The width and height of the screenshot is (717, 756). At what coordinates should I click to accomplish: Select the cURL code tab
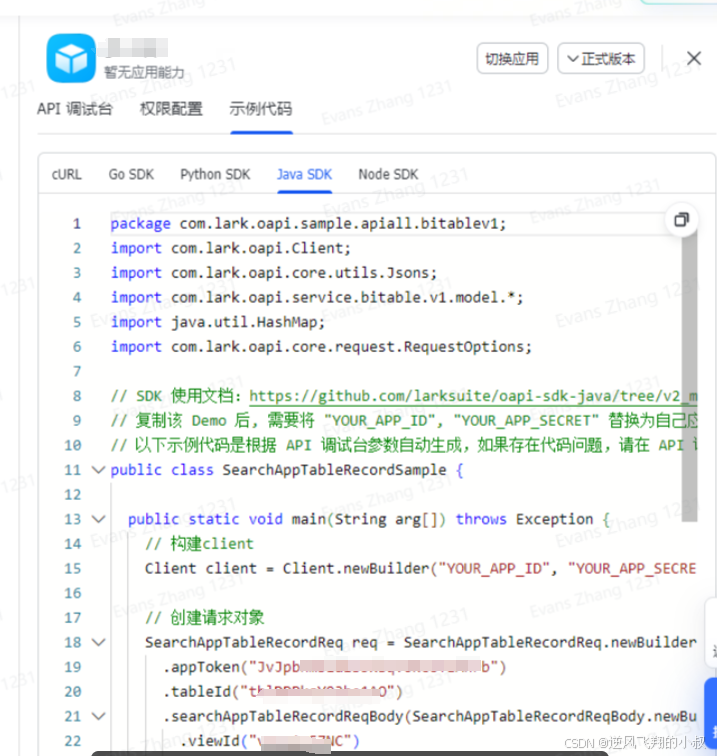pos(67,174)
